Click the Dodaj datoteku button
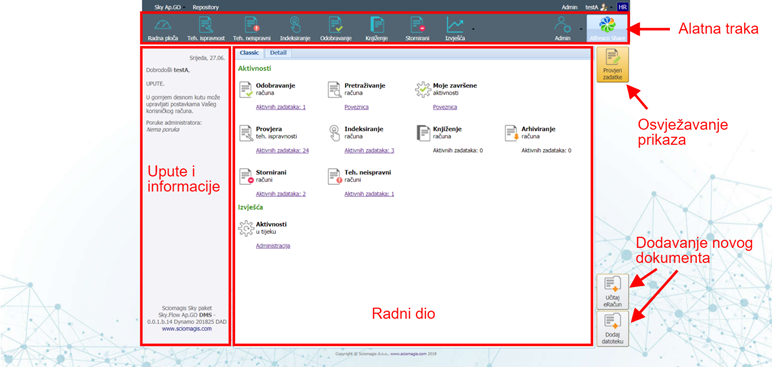Screen dimensions: 772x367 pyautogui.click(x=612, y=329)
